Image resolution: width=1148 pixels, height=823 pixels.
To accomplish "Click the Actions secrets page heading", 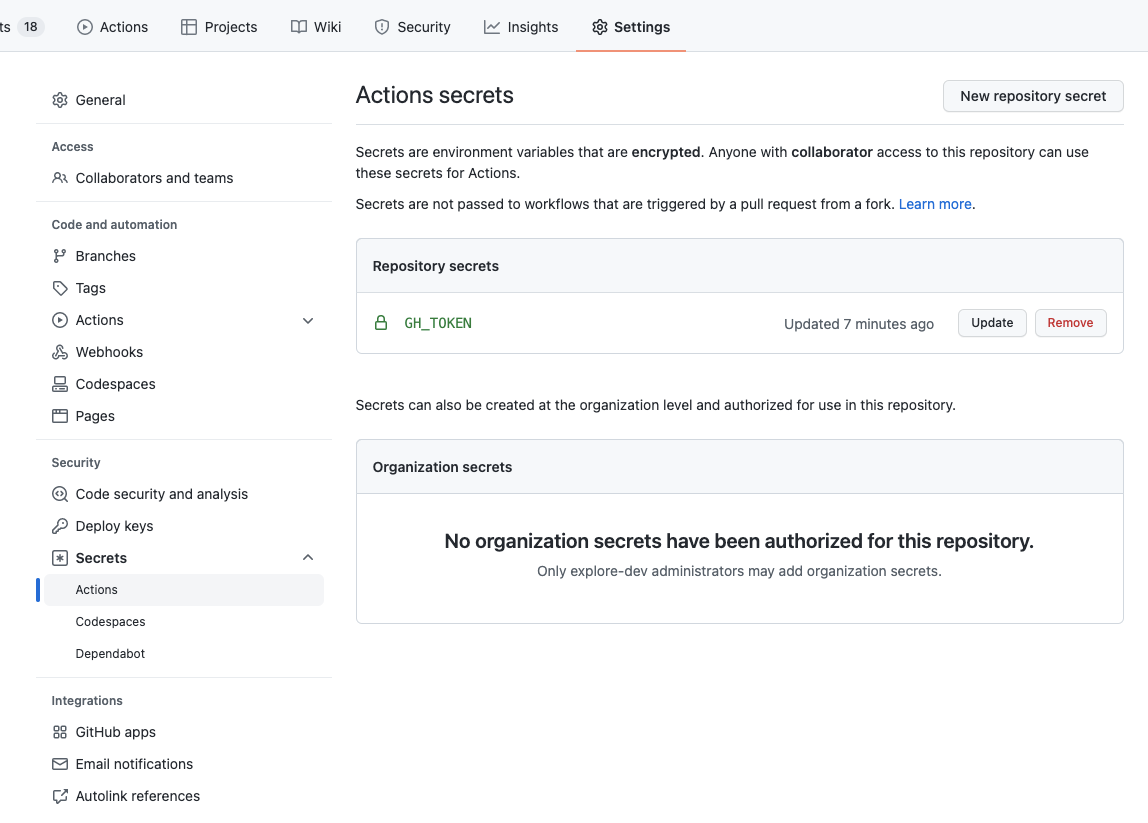I will coord(435,95).
